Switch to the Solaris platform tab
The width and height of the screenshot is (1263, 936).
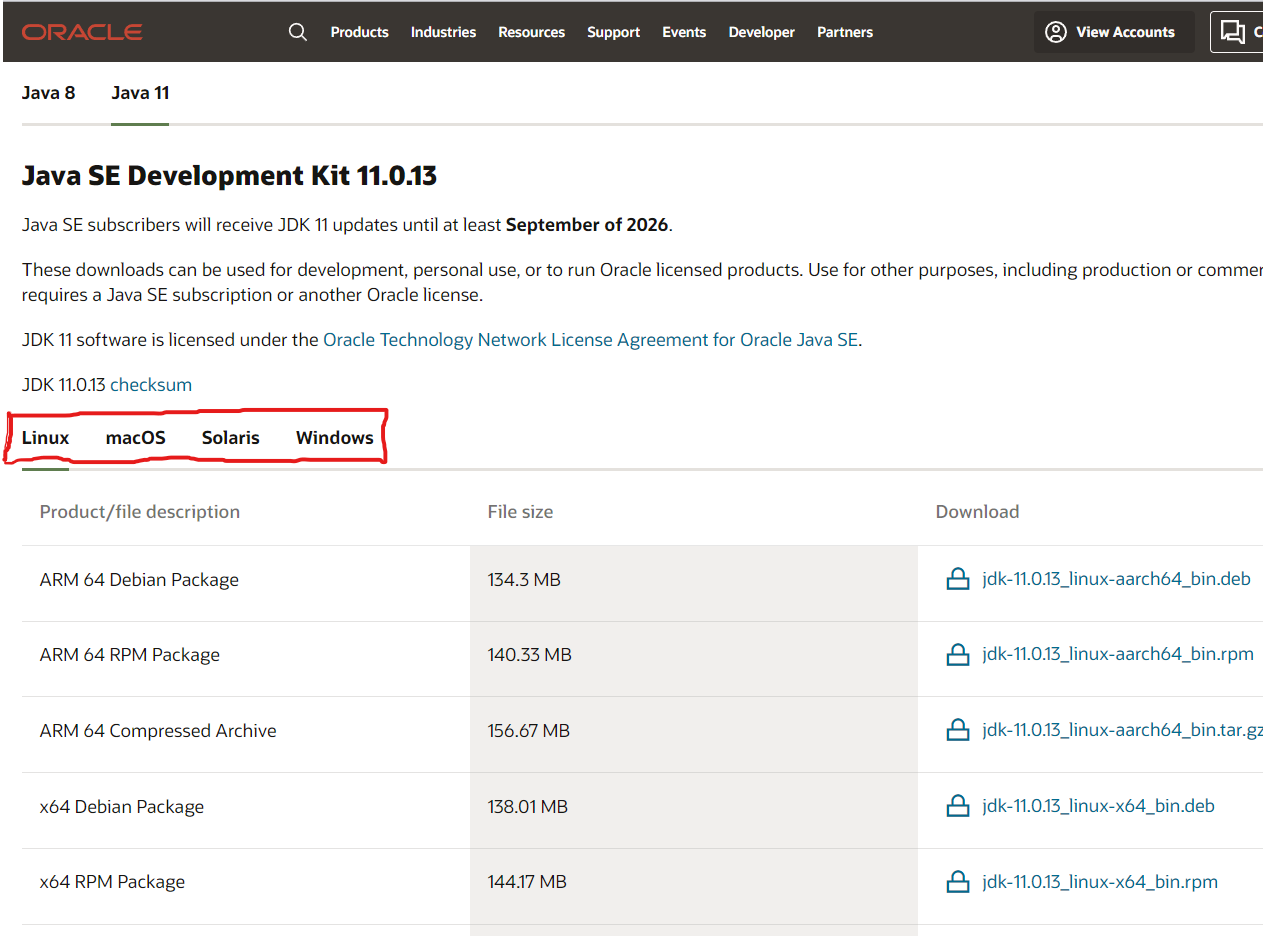tap(230, 437)
